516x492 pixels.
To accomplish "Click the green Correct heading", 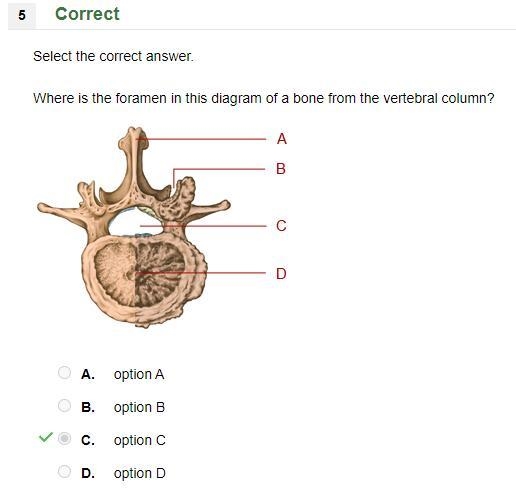I will coord(87,14).
